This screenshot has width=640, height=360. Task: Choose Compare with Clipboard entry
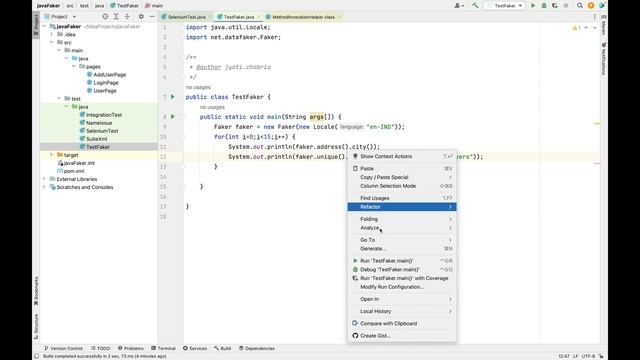[x=402, y=324]
